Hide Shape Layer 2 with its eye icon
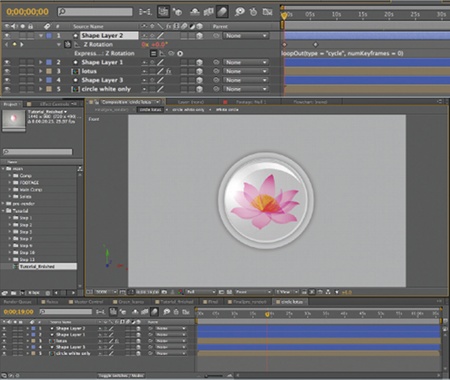This screenshot has width=450, height=380. pyautogui.click(x=7, y=36)
